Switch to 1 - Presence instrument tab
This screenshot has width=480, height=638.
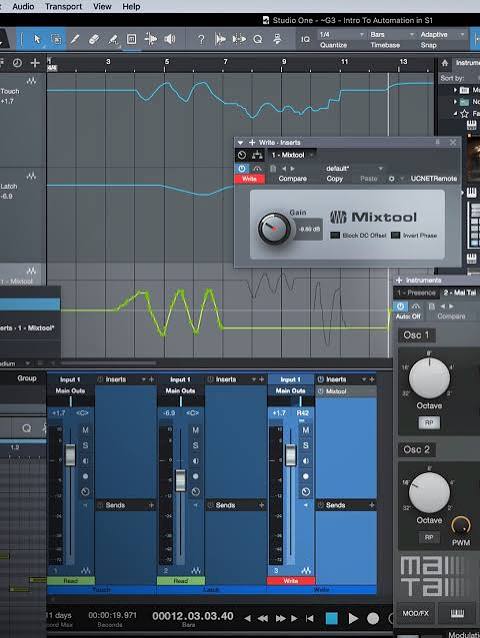416,293
